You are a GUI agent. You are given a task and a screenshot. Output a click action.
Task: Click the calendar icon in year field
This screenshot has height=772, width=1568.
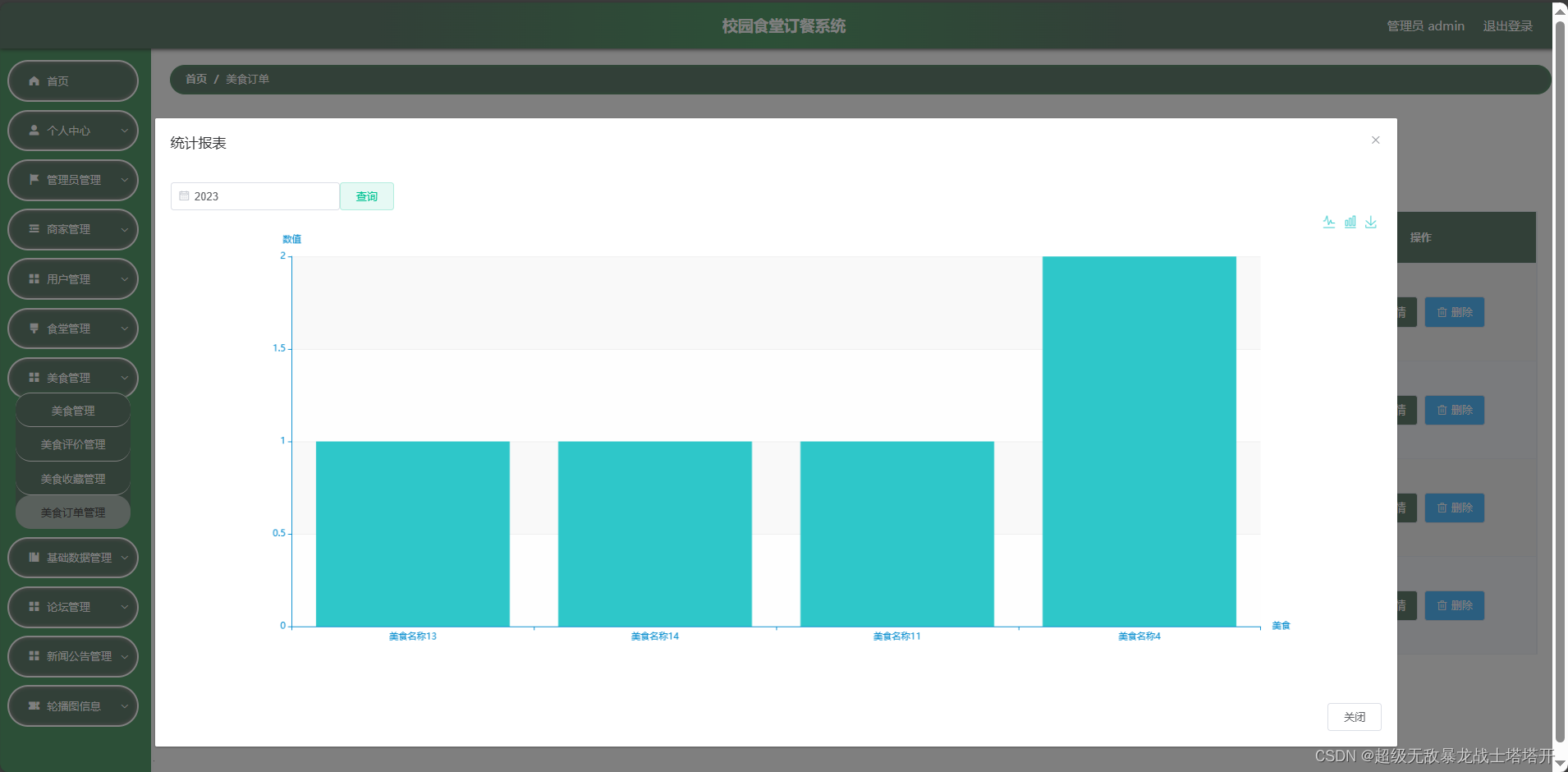185,196
